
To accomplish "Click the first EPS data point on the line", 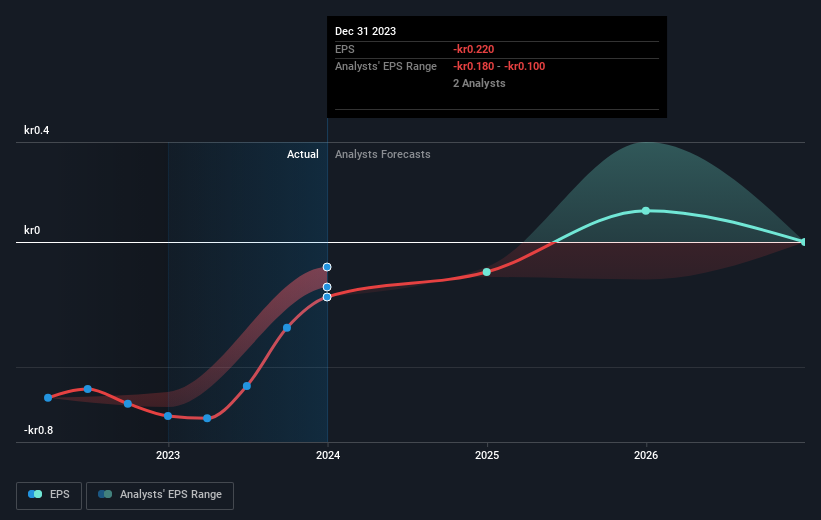I will (x=48, y=397).
